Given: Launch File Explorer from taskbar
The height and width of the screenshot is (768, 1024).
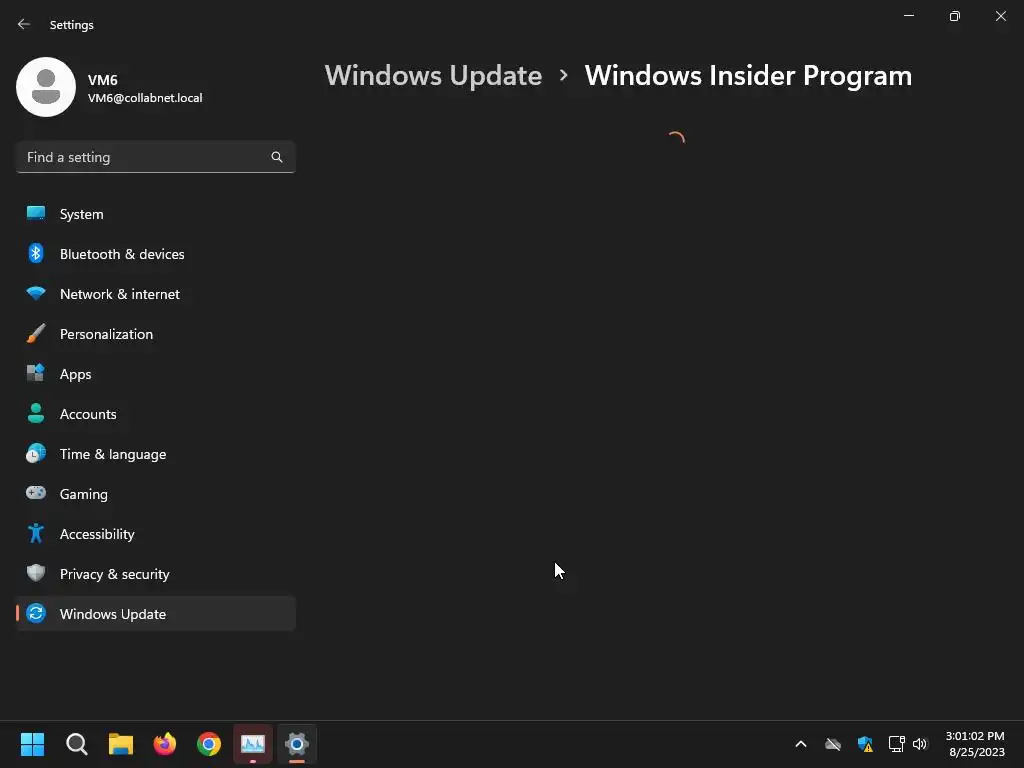Looking at the screenshot, I should [121, 744].
